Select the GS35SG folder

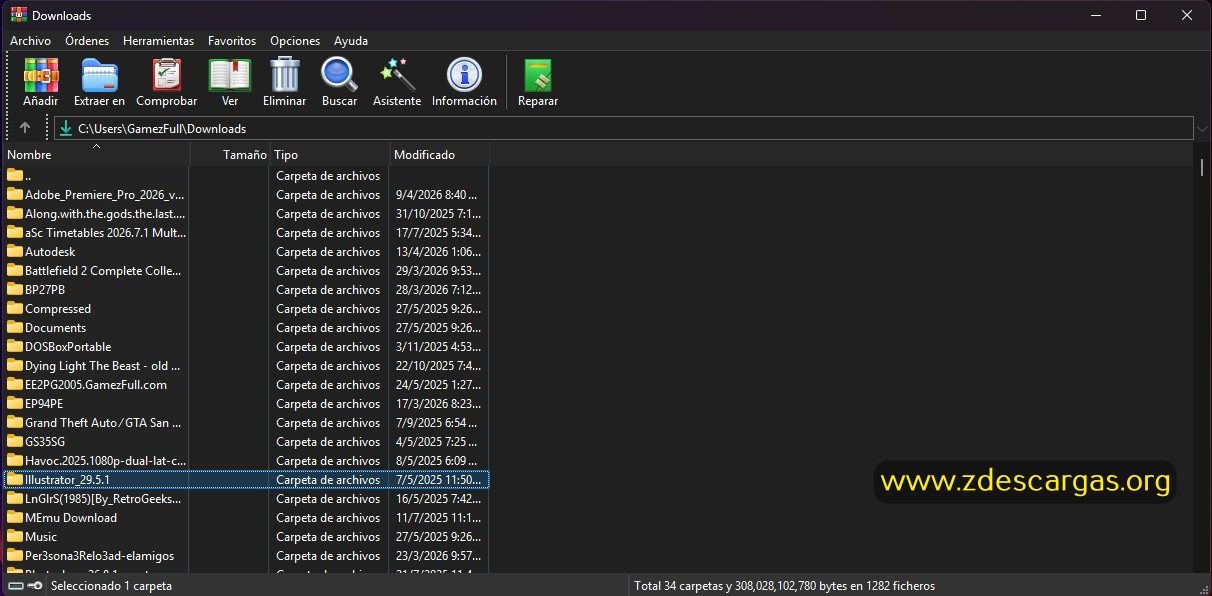246,441
